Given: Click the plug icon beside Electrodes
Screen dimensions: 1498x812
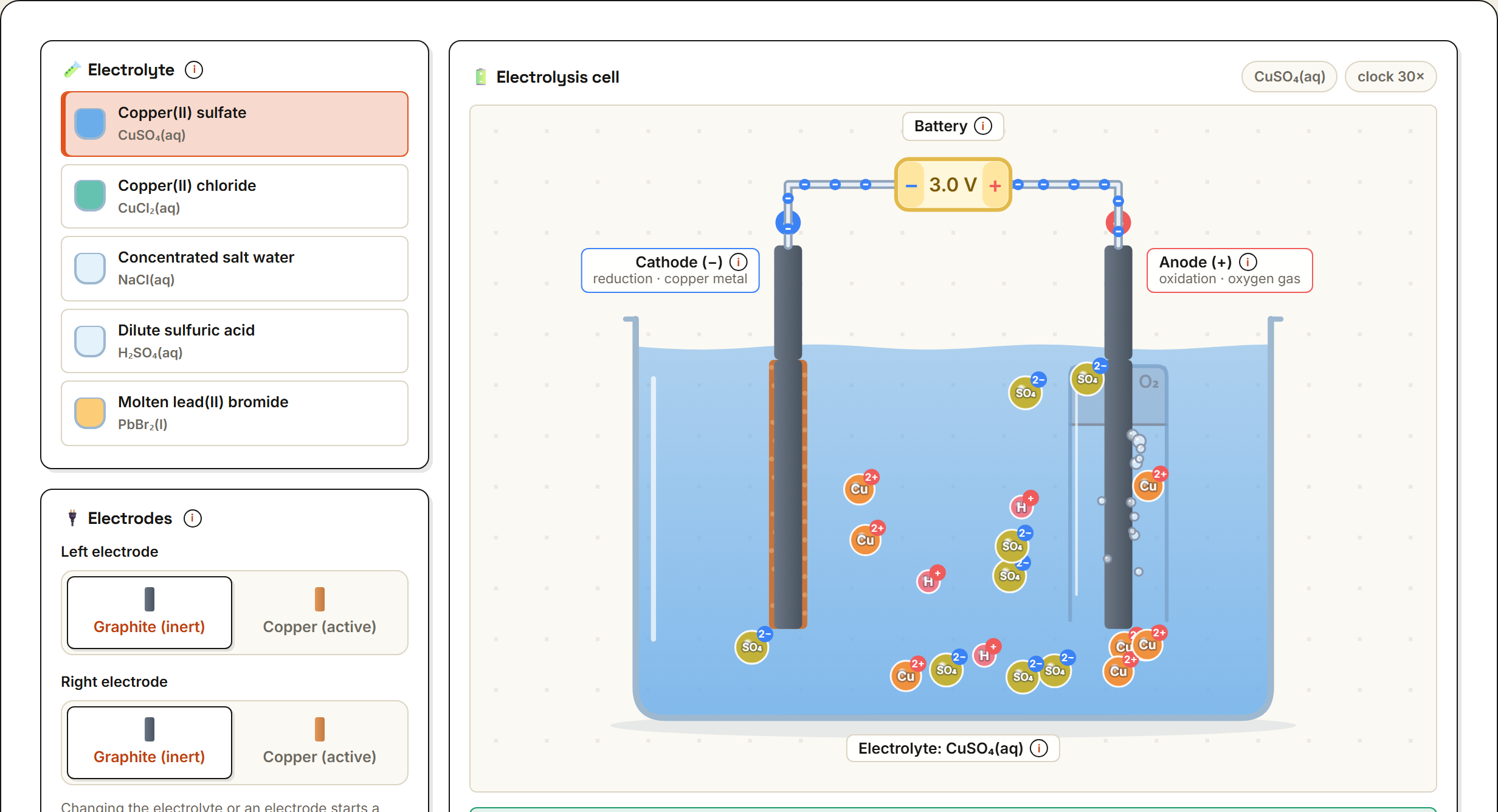Looking at the screenshot, I should click(72, 518).
